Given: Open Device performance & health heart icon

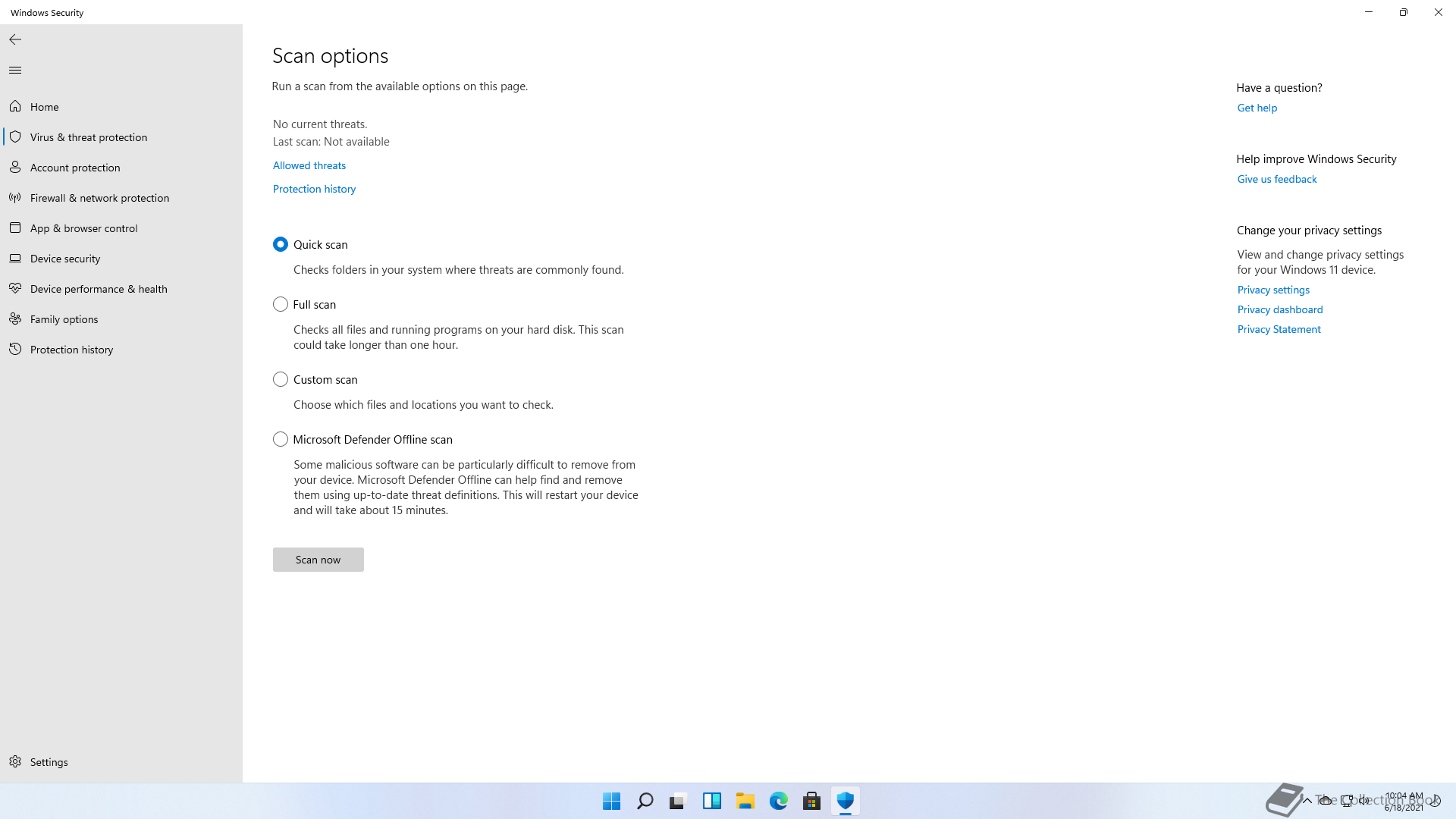Looking at the screenshot, I should tap(15, 288).
